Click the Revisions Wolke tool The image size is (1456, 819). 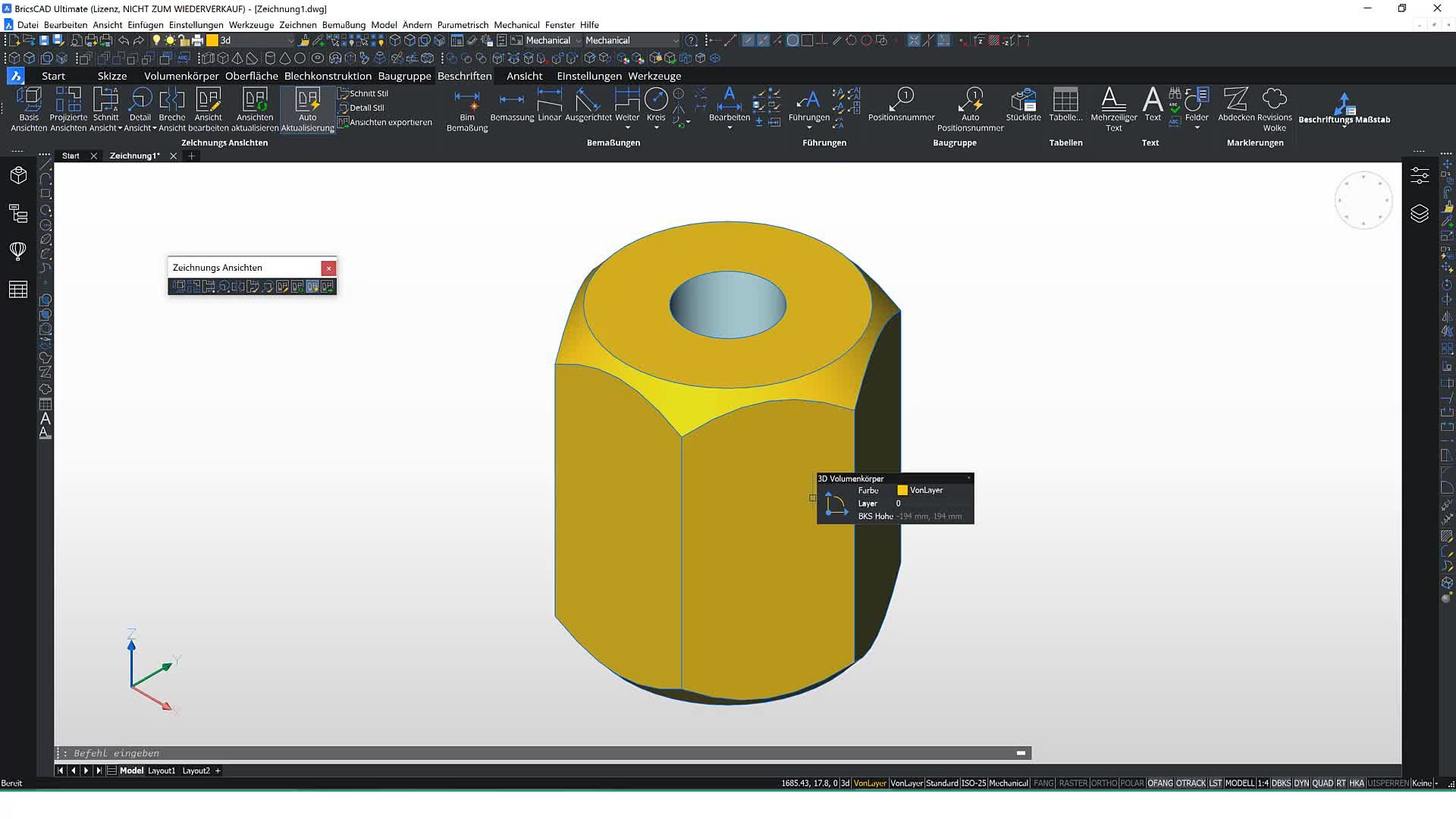(x=1275, y=110)
